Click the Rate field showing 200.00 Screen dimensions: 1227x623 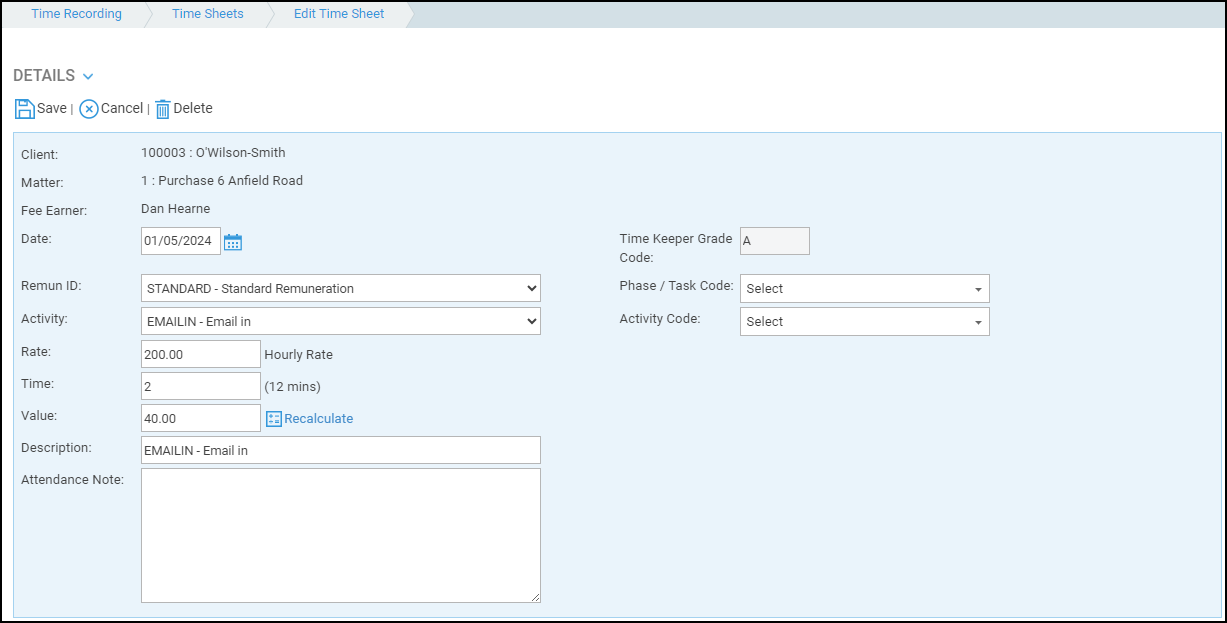tap(200, 353)
